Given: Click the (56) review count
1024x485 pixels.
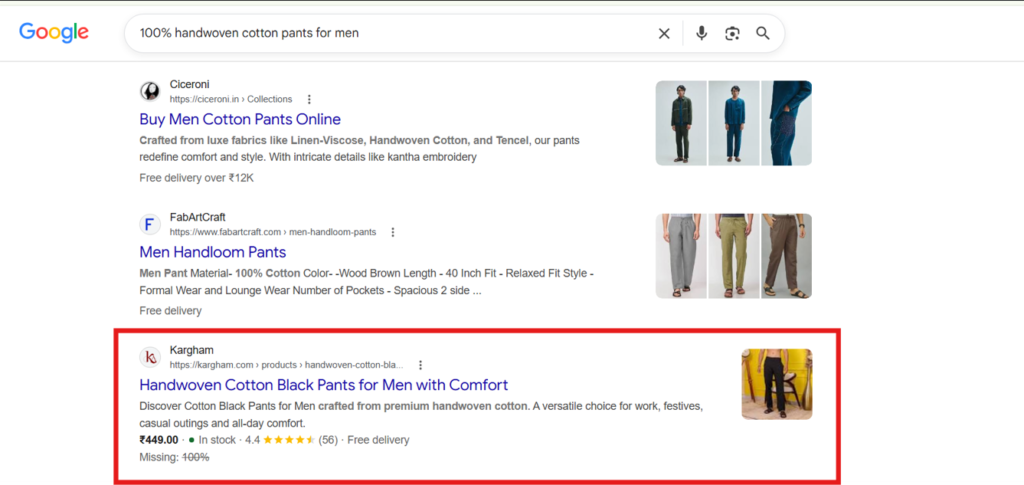Looking at the screenshot, I should point(328,440).
